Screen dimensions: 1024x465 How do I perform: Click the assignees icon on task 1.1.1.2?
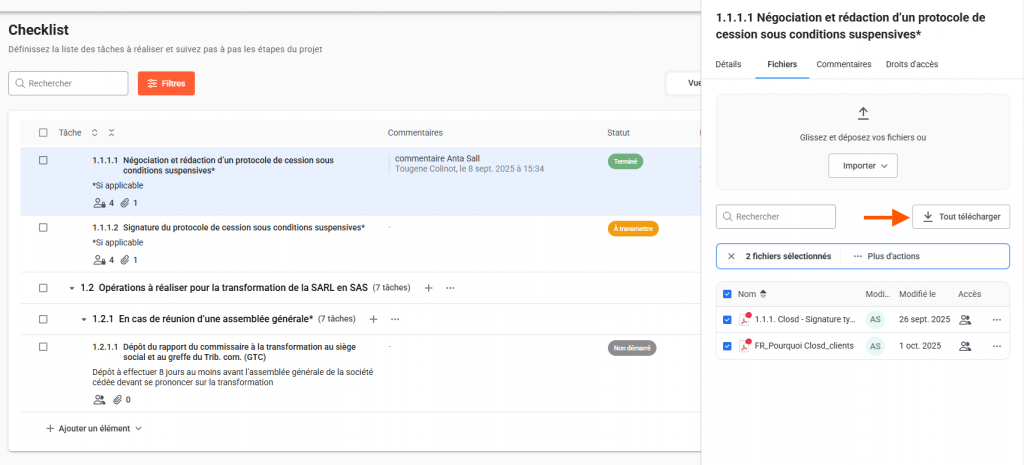tap(98, 261)
